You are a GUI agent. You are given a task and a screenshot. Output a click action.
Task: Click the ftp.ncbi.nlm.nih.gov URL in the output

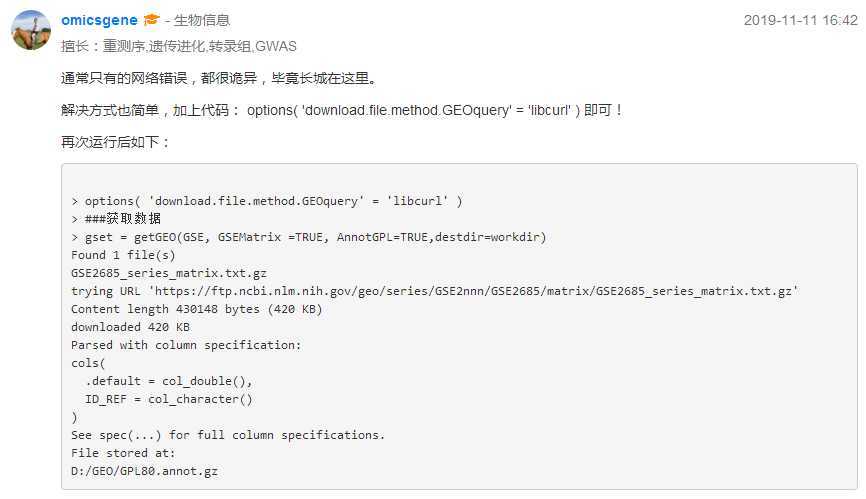tap(473, 291)
